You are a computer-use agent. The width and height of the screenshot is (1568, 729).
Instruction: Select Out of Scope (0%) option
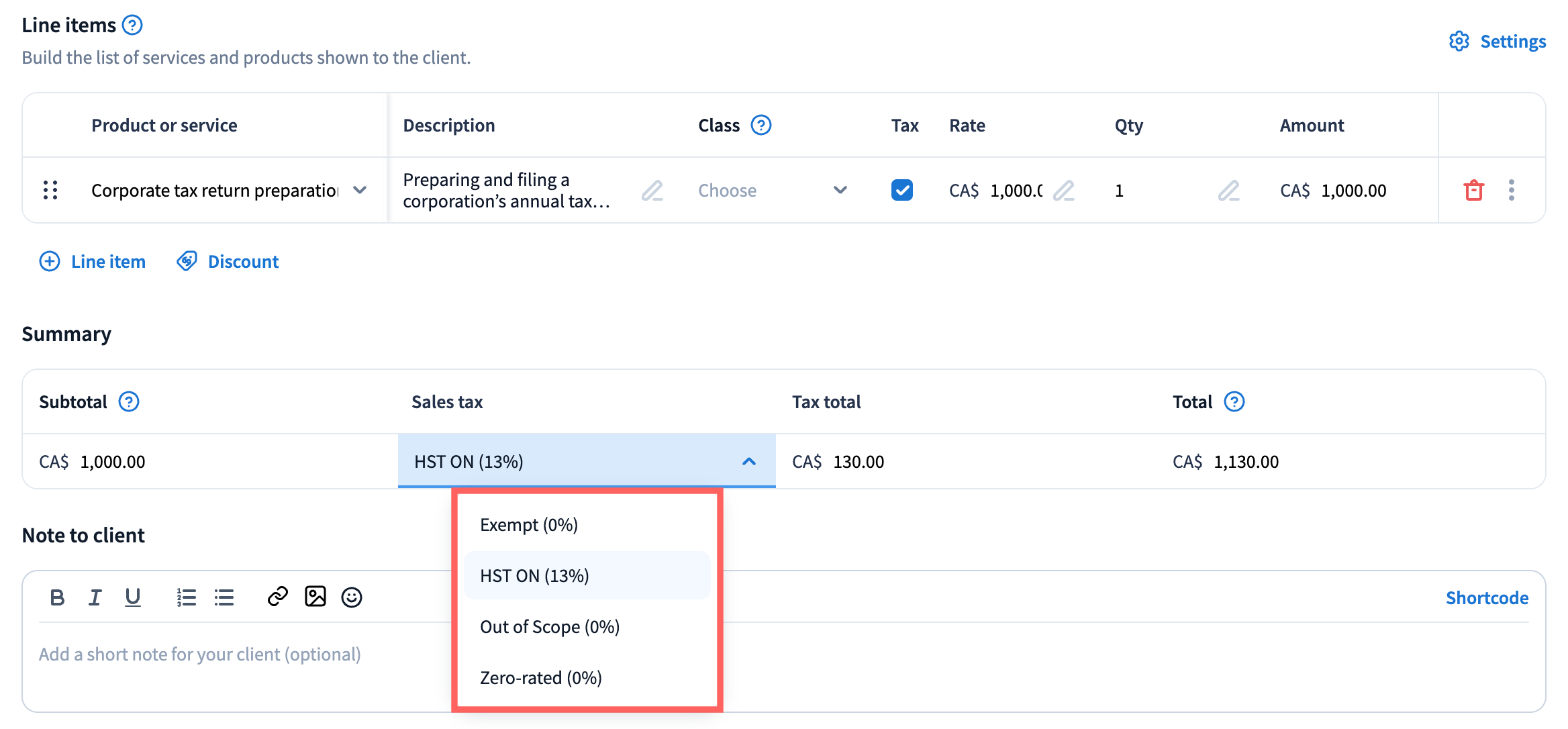pyautogui.click(x=550, y=627)
